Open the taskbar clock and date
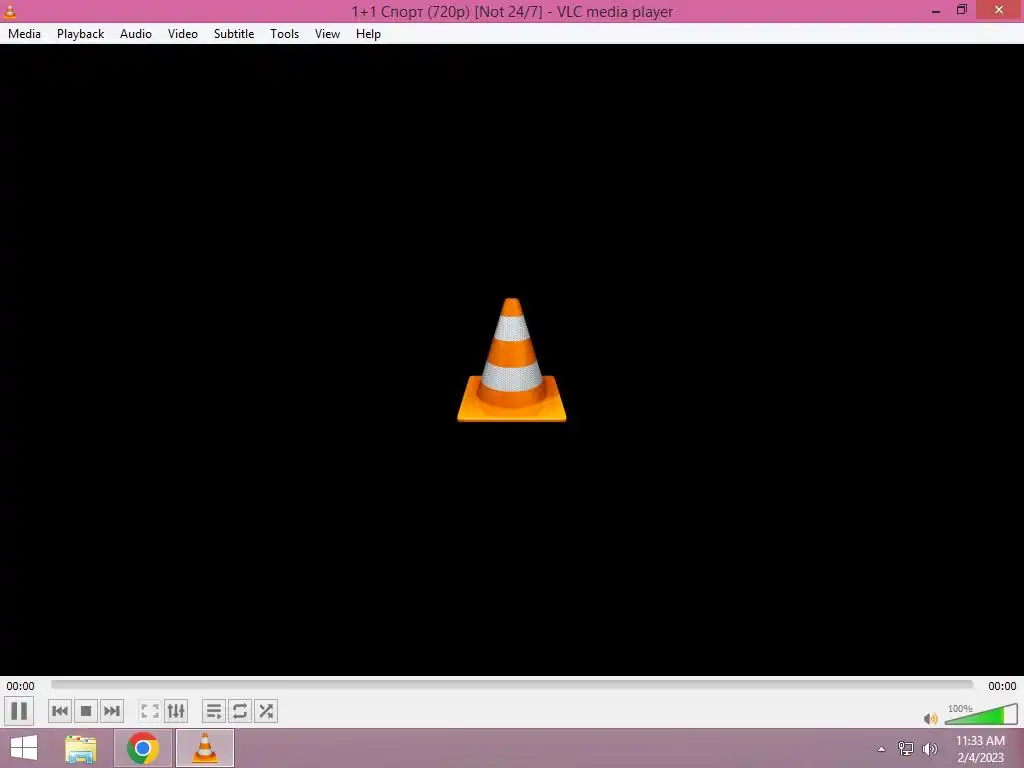 (x=980, y=749)
